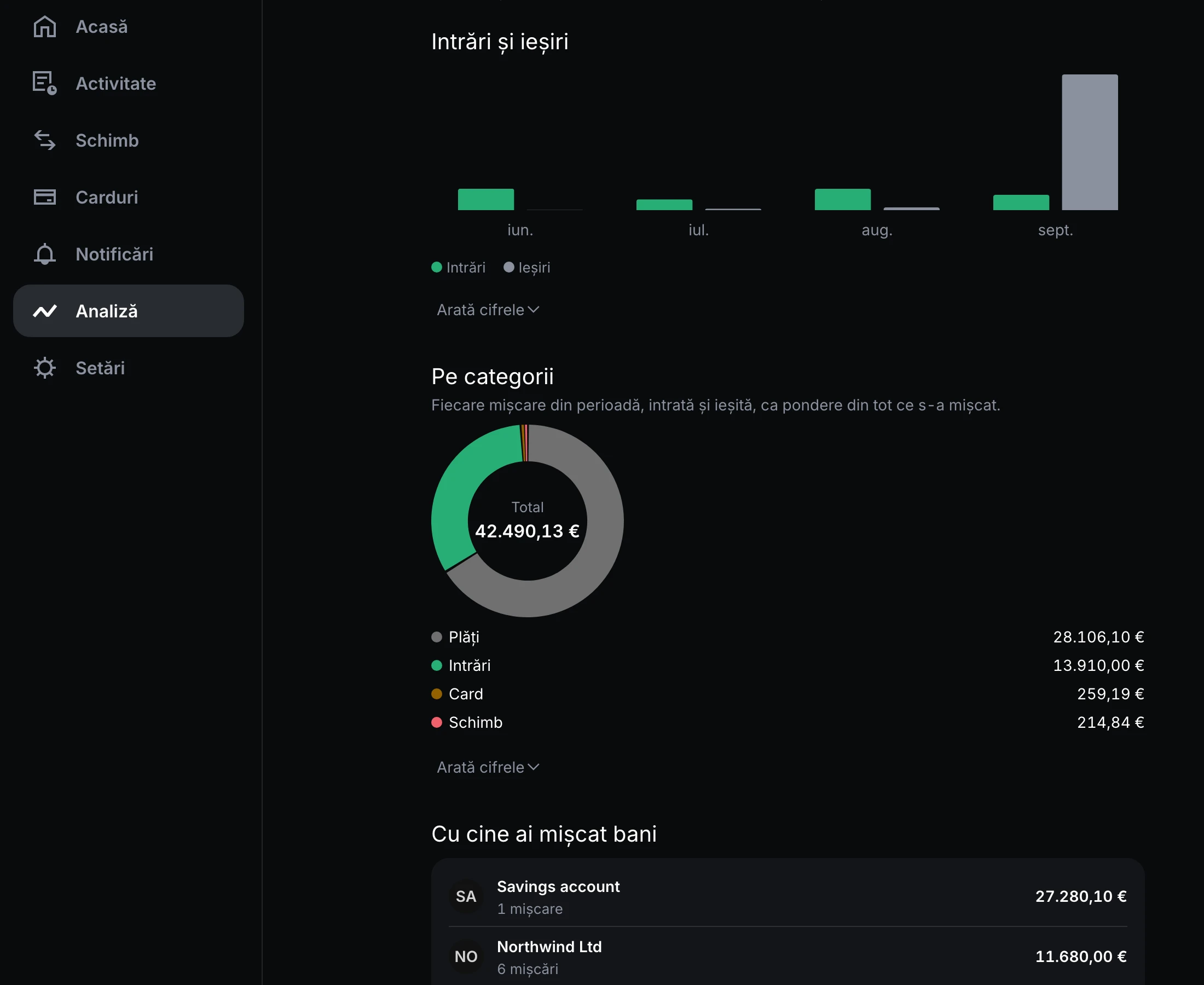The width and height of the screenshot is (1204, 985).
Task: Expand Arată cifrele under category donut
Action: (x=488, y=767)
